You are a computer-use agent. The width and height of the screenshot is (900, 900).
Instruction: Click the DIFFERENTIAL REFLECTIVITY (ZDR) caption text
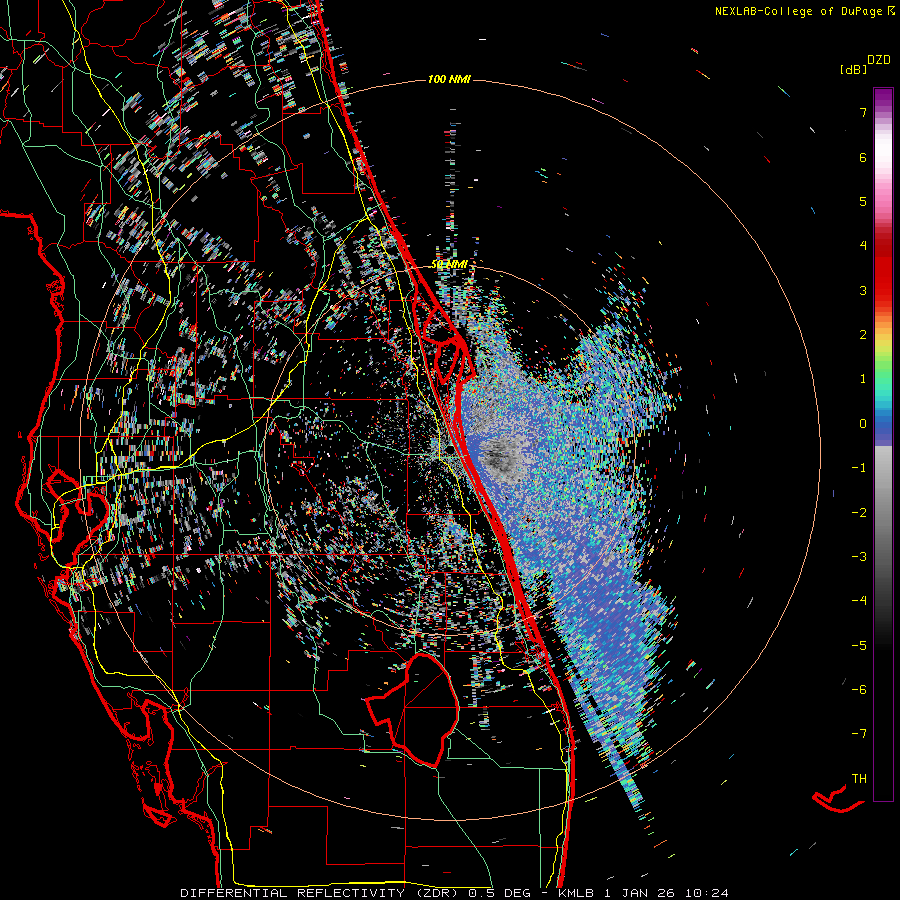coord(321,893)
